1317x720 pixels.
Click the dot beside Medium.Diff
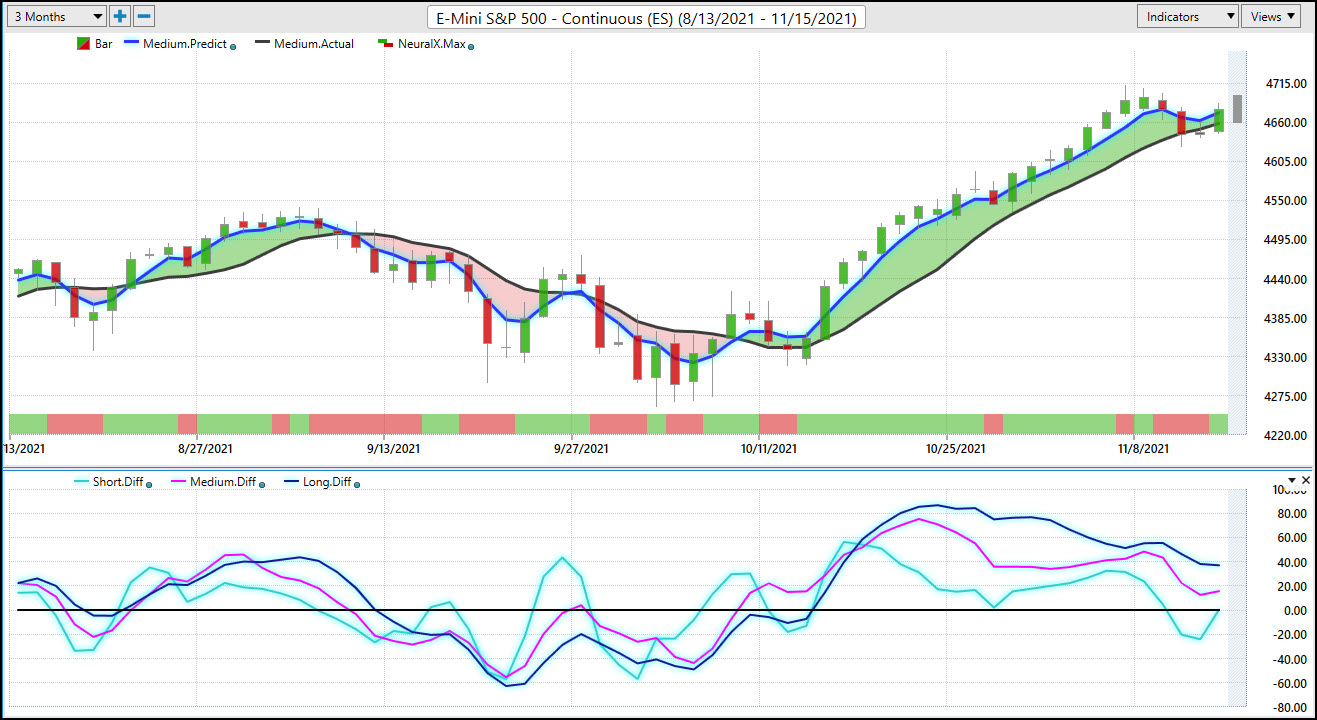pyautogui.click(x=261, y=484)
